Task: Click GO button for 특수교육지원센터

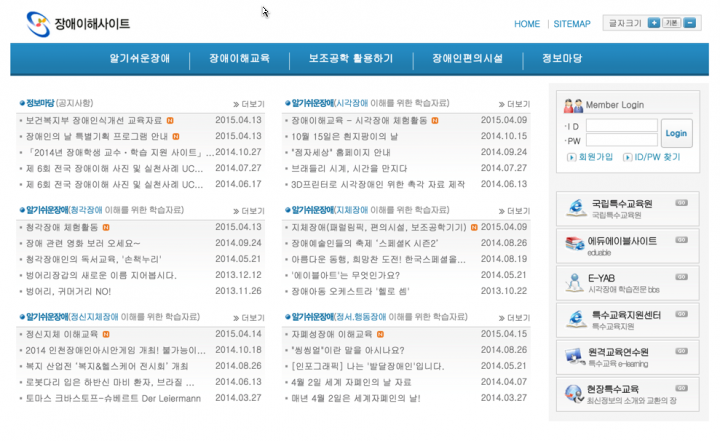Action: click(x=681, y=314)
